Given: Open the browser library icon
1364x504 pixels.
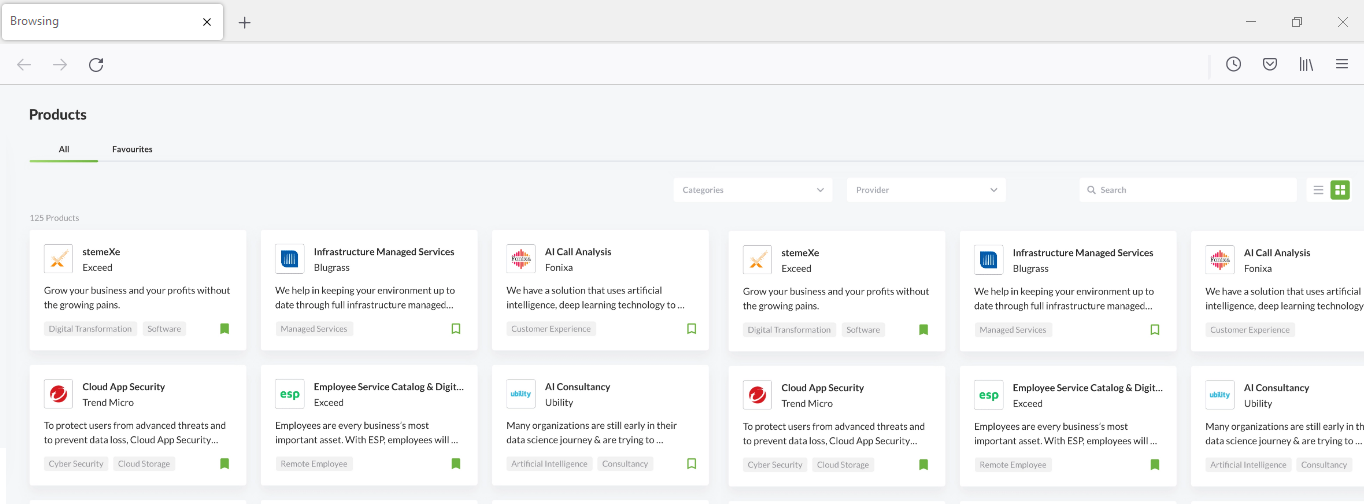Looking at the screenshot, I should [x=1305, y=64].
